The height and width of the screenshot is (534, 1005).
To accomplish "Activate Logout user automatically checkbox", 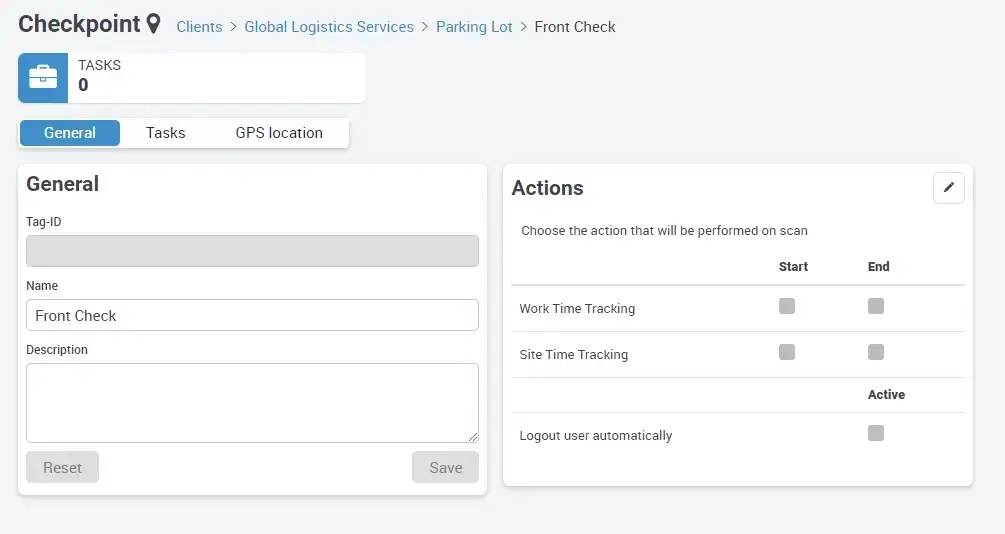I will (x=876, y=433).
